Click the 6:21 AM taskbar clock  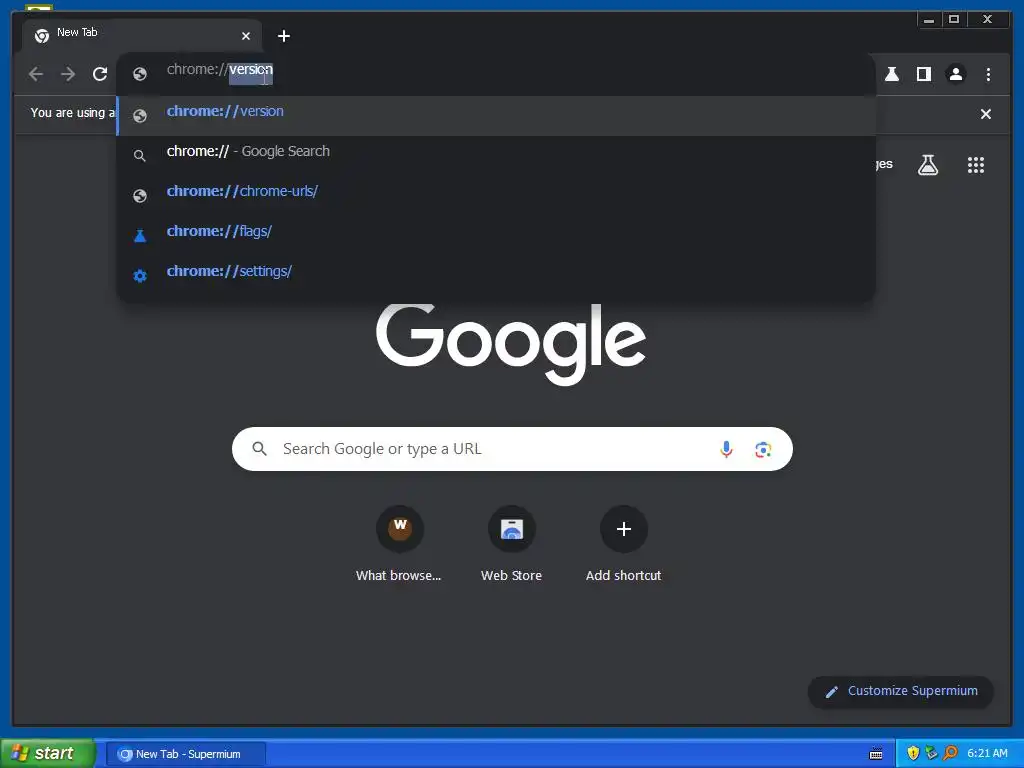(x=987, y=754)
